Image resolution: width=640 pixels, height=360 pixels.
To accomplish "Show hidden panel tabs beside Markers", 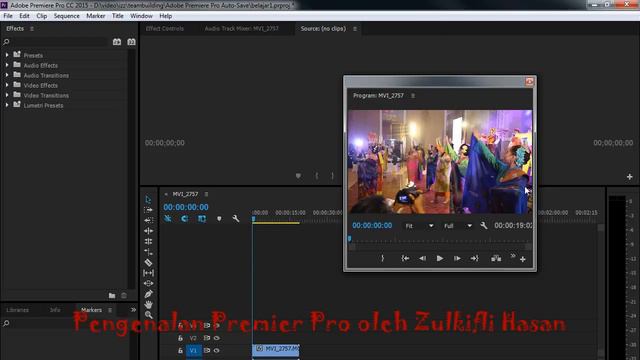I will click(133, 310).
